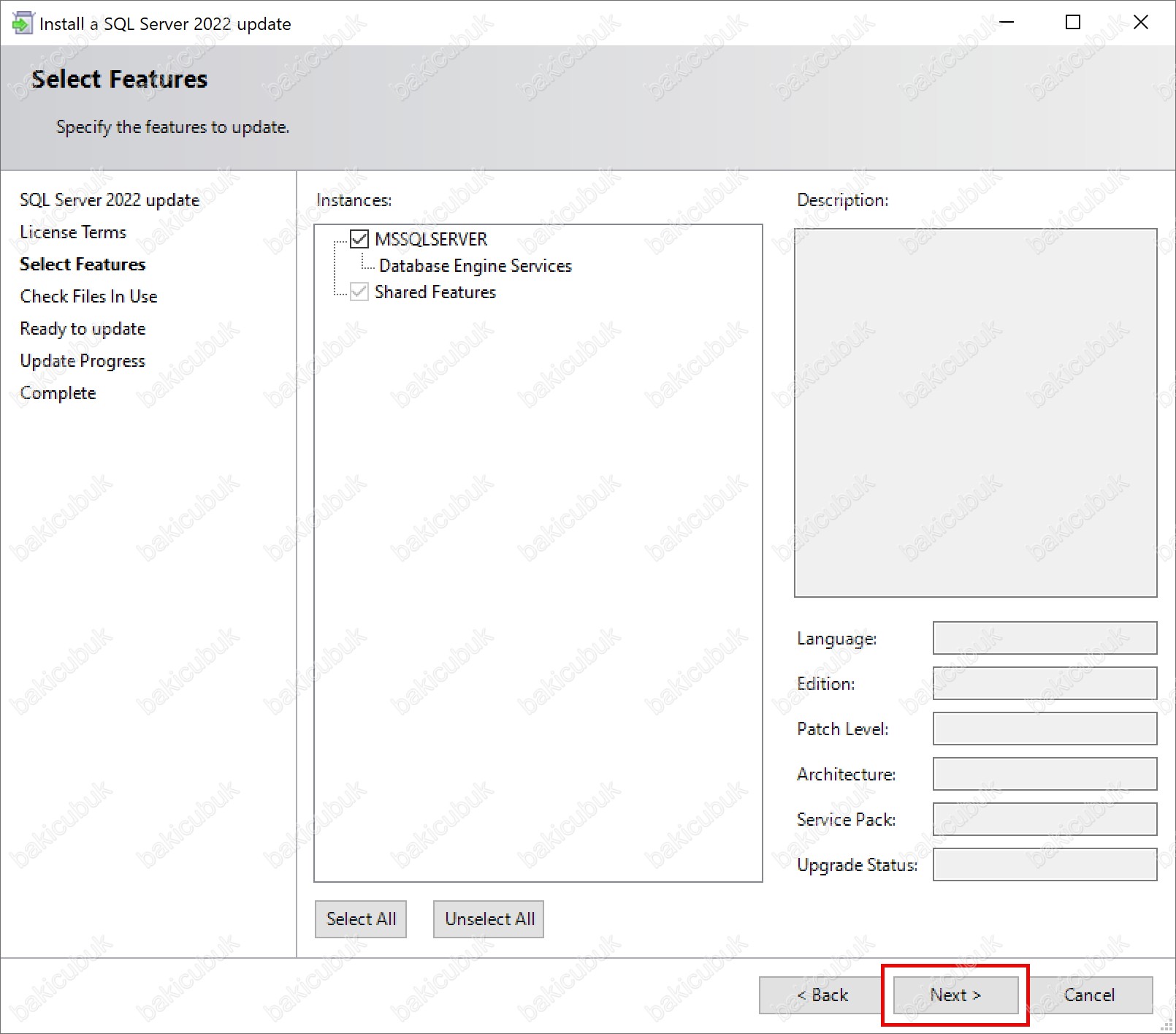The image size is (1176, 1034).
Task: Click the SQL Server installer title bar icon
Action: 23,23
